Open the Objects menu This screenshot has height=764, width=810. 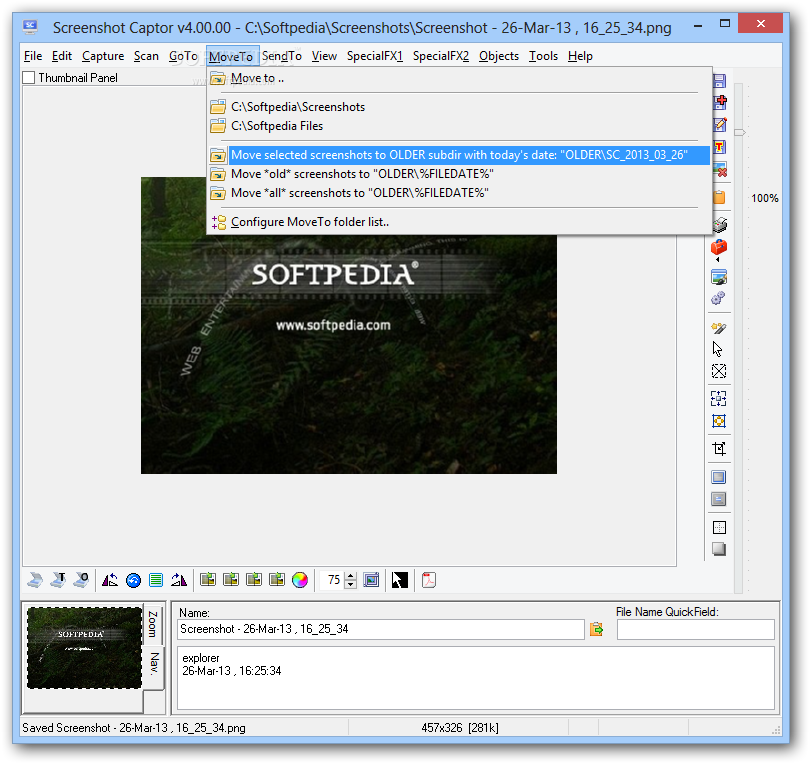tap(499, 56)
